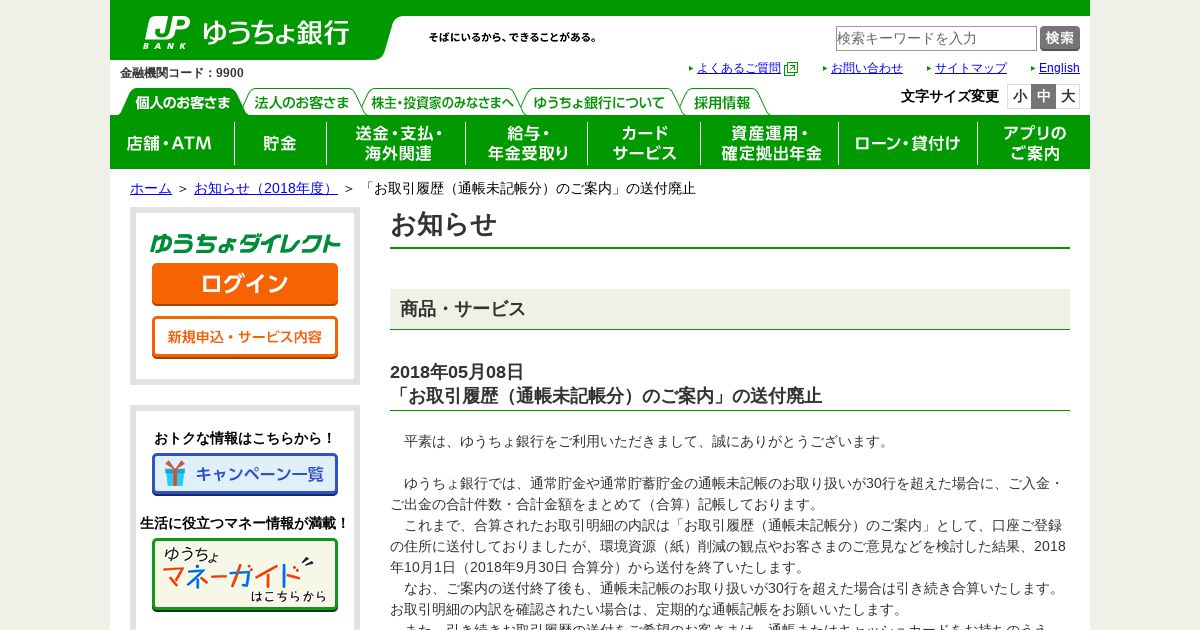Select the 法人のお客さま tab
1200x630 pixels.
pos(302,102)
